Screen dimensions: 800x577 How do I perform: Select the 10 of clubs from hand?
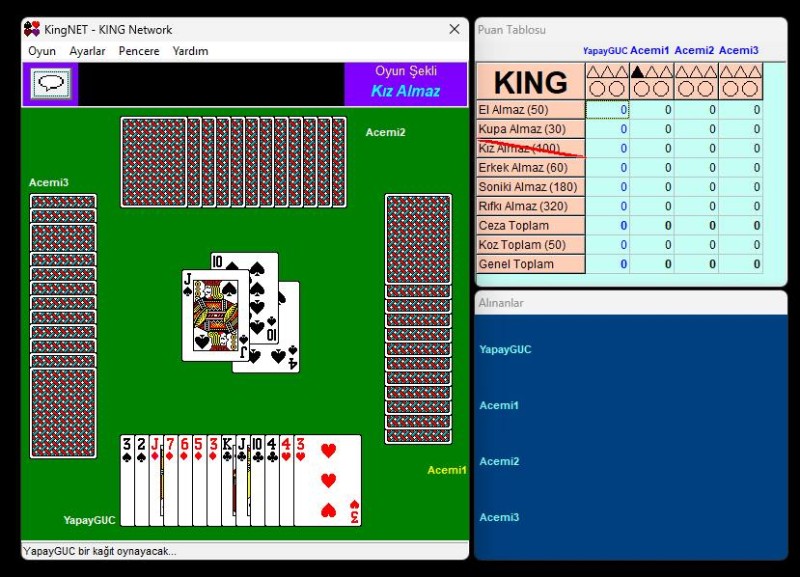(x=257, y=480)
